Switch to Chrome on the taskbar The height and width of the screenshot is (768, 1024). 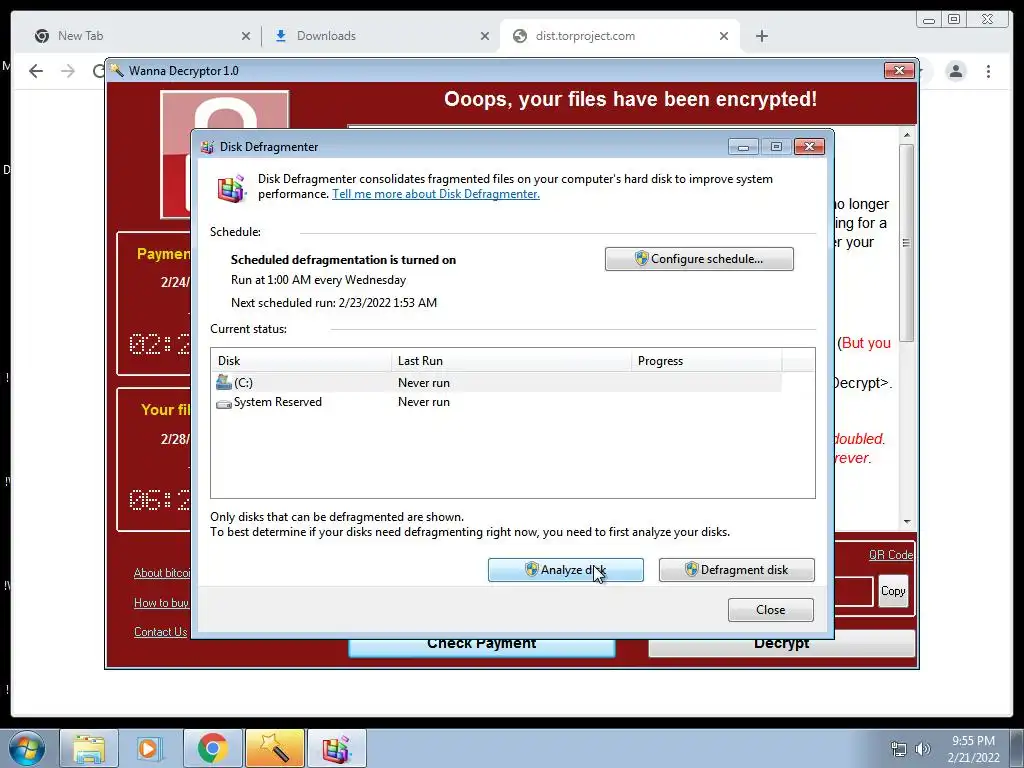pos(212,748)
